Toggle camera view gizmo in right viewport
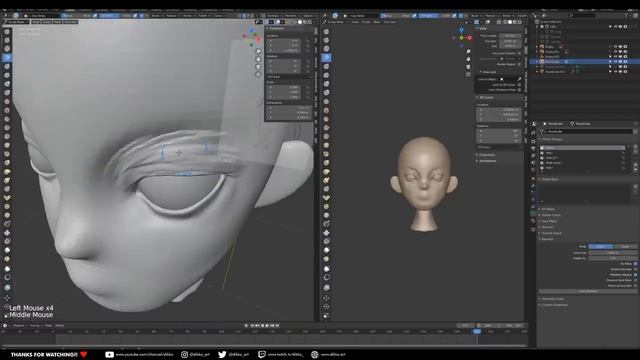This screenshot has width=640, height=360. pos(468,67)
